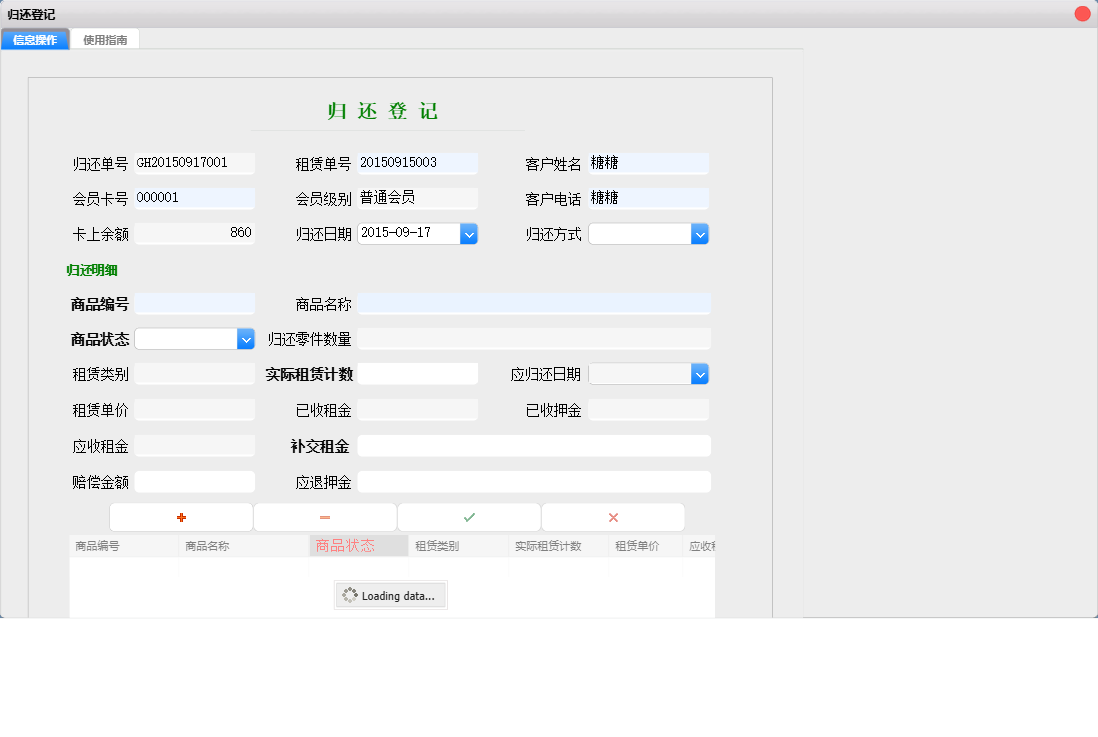
Task: Click the red plus add-row icon
Action: coord(181,517)
